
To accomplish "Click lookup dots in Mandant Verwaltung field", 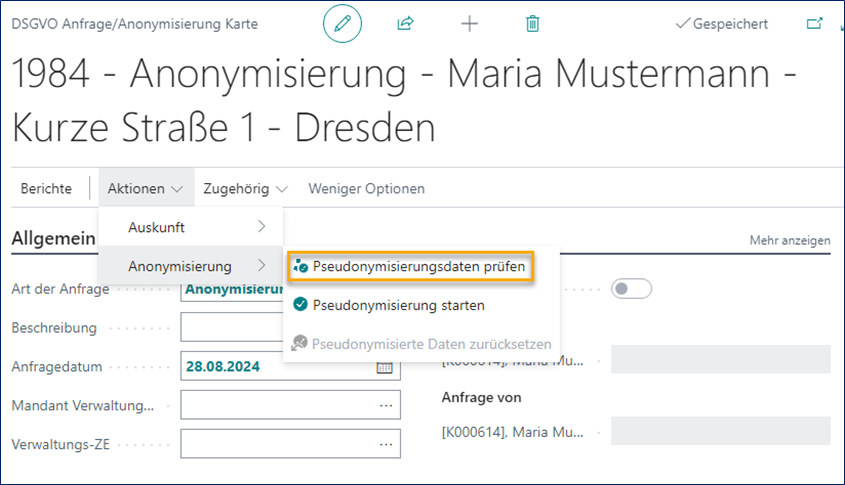I will coord(386,405).
